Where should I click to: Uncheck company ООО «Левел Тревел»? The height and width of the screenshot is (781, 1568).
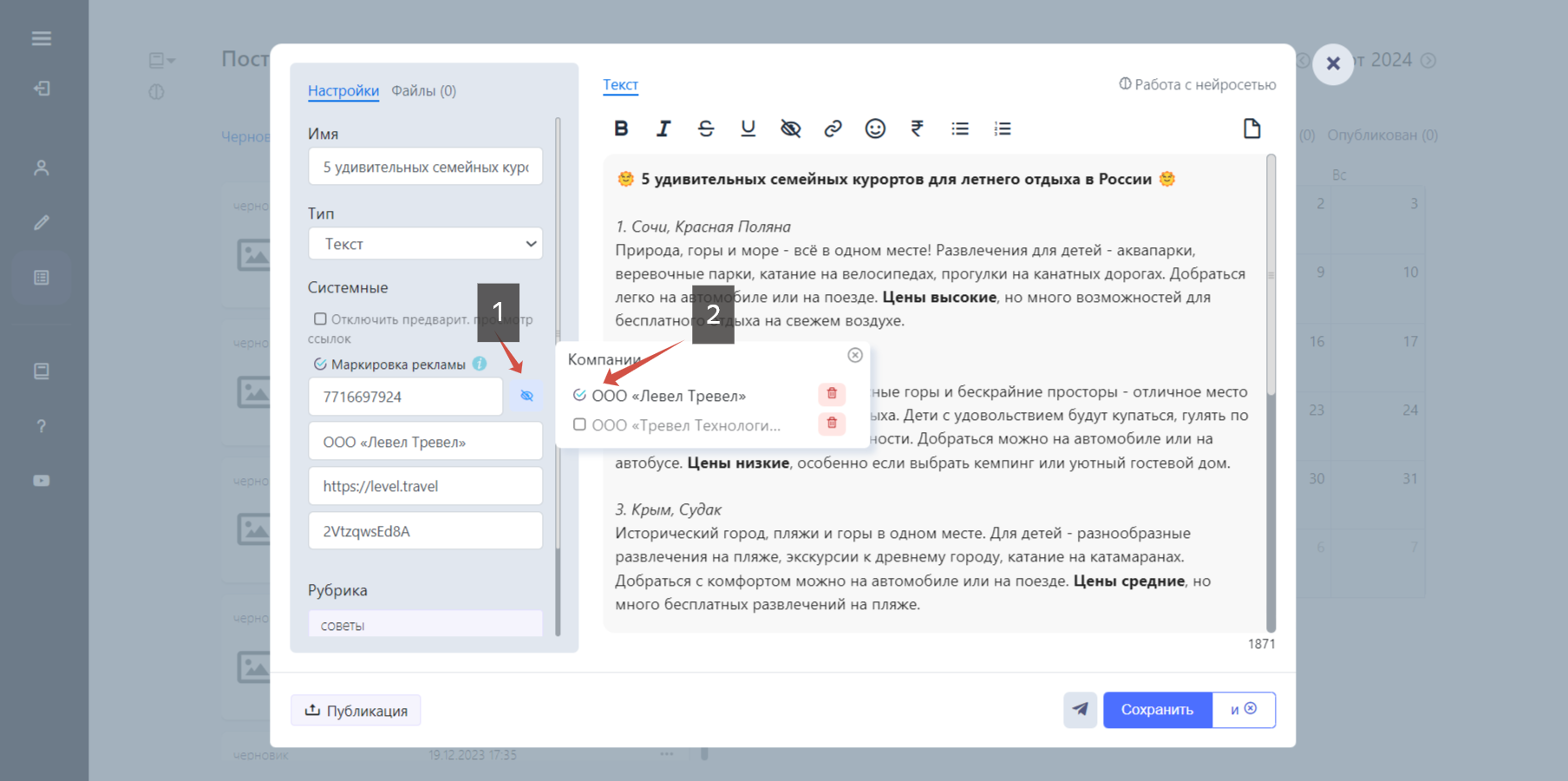pos(579,395)
